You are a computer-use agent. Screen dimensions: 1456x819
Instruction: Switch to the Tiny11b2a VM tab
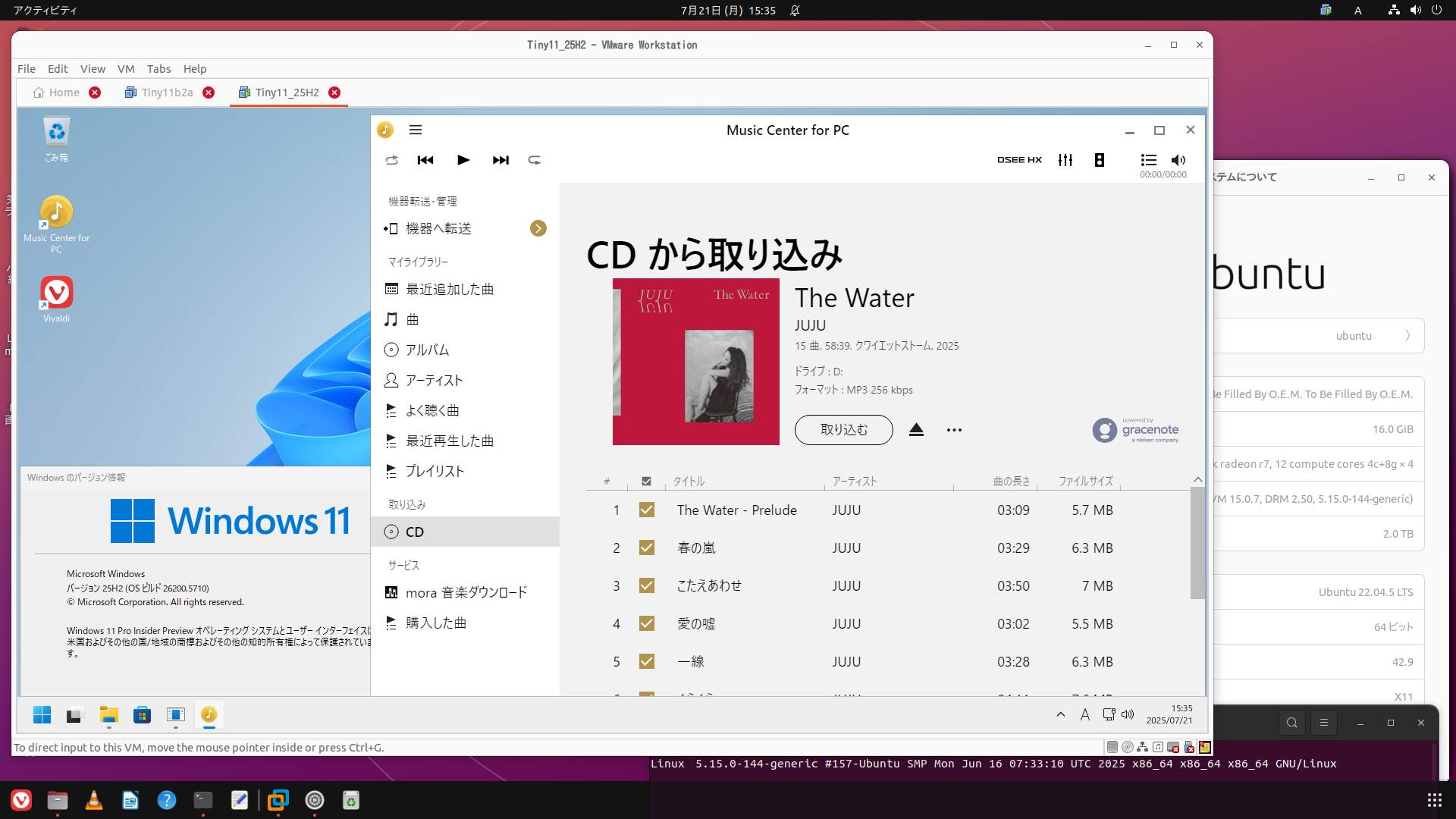159,93
